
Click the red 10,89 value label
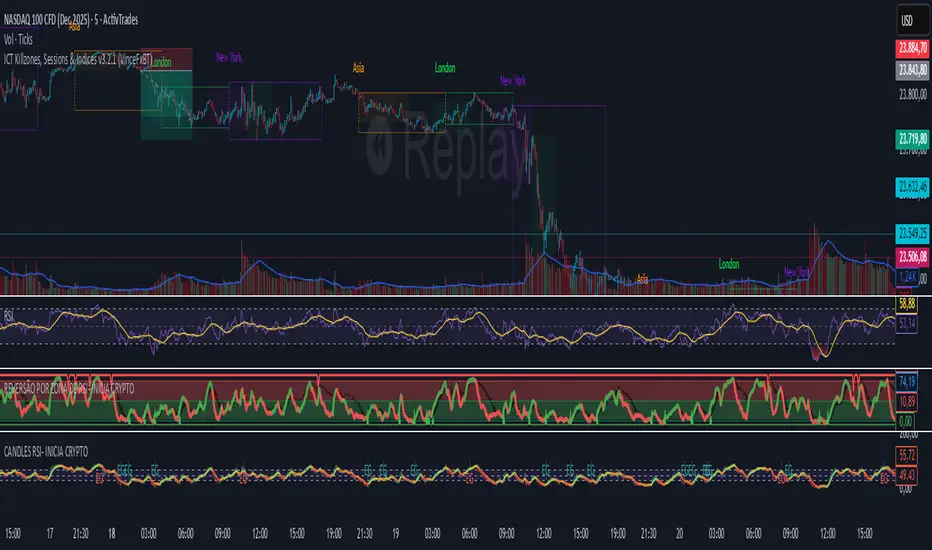[x=906, y=402]
